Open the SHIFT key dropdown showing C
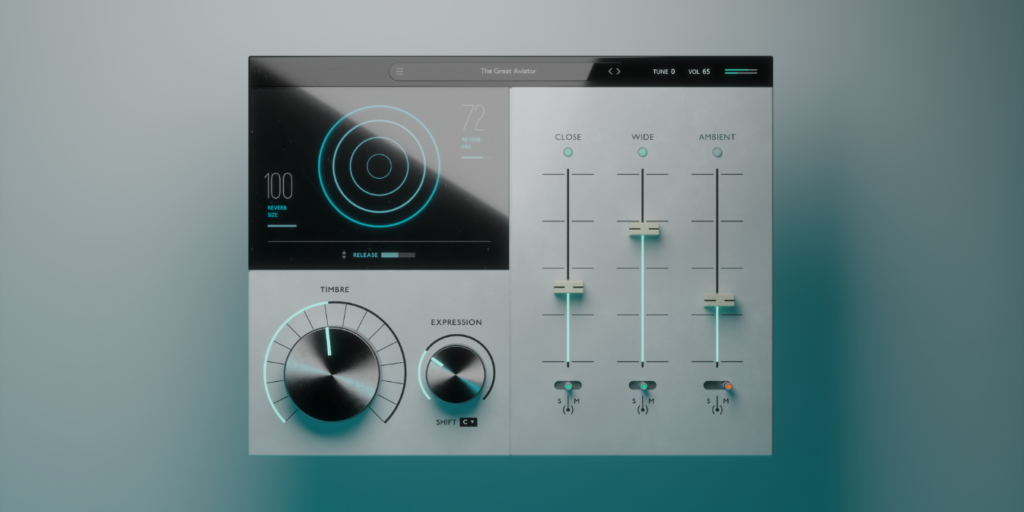The height and width of the screenshot is (512, 1024). pyautogui.click(x=468, y=422)
